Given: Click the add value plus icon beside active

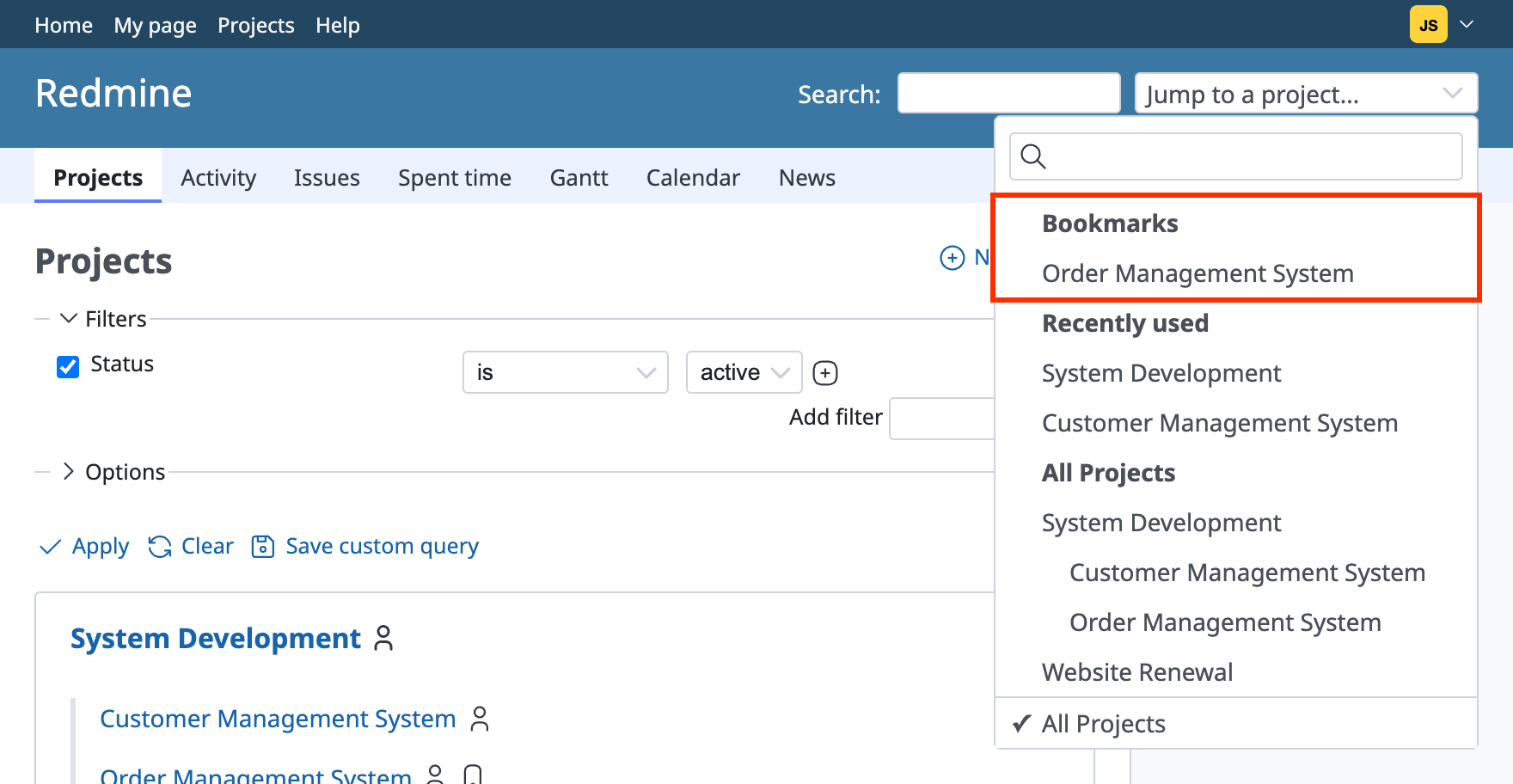Looking at the screenshot, I should click(825, 372).
